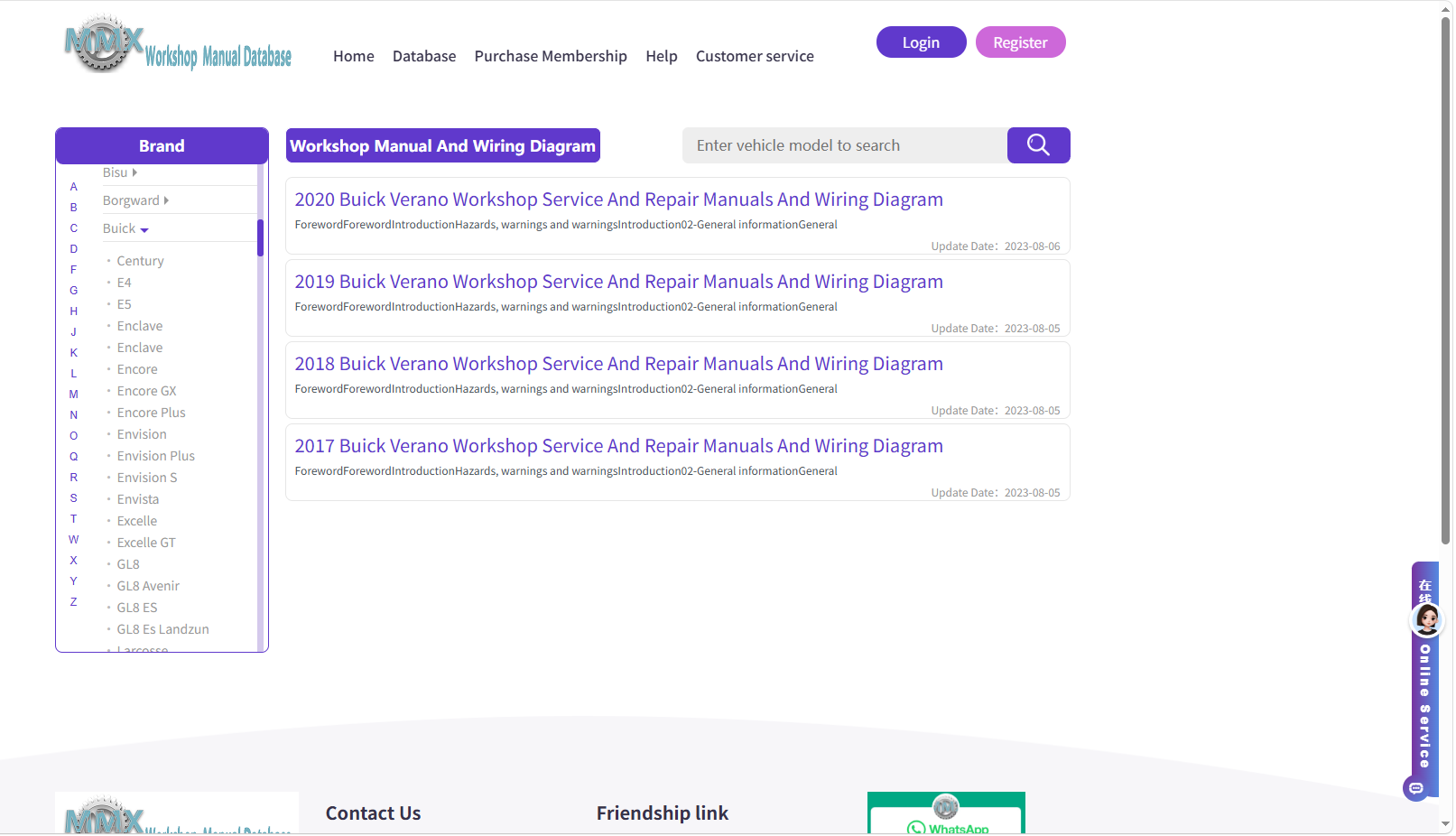Viewport: 1456px width, 836px height.
Task: Select the Buick E4 model
Action: pos(125,283)
